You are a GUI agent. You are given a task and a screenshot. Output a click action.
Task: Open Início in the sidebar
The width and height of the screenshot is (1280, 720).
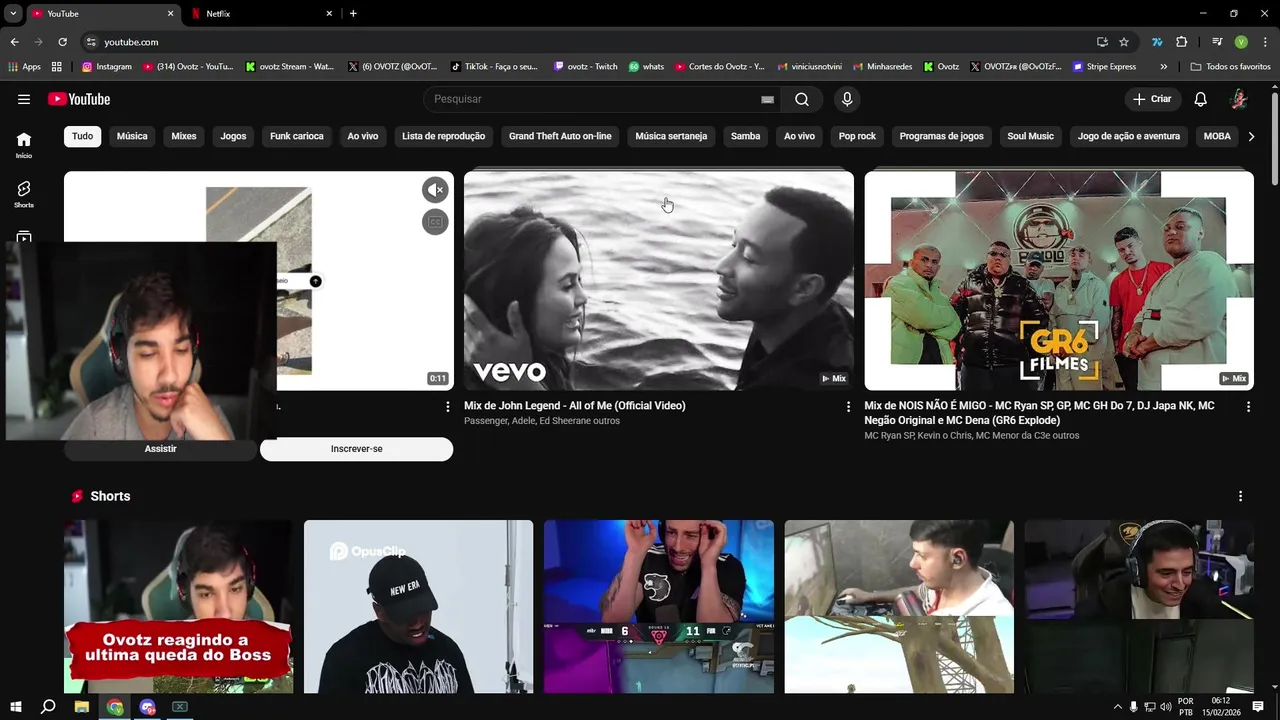(24, 145)
